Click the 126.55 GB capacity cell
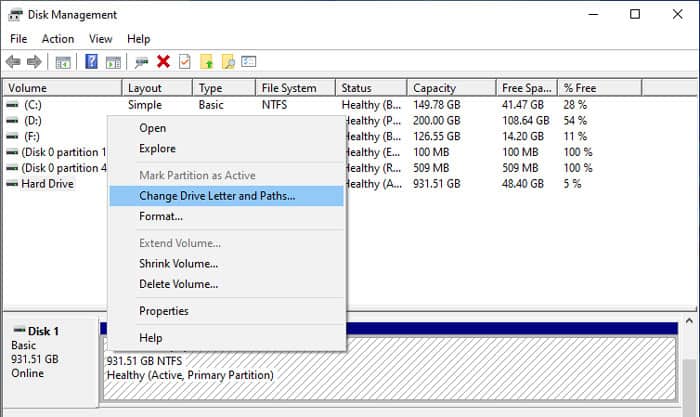 [437, 136]
